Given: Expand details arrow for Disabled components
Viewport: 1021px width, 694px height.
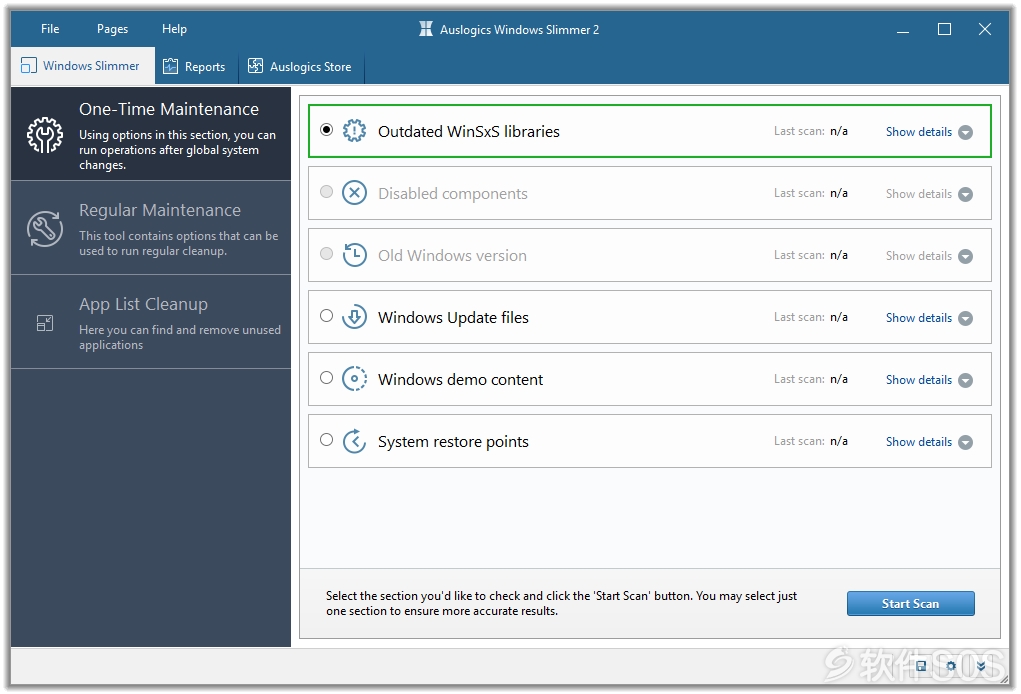Looking at the screenshot, I should tap(966, 194).
